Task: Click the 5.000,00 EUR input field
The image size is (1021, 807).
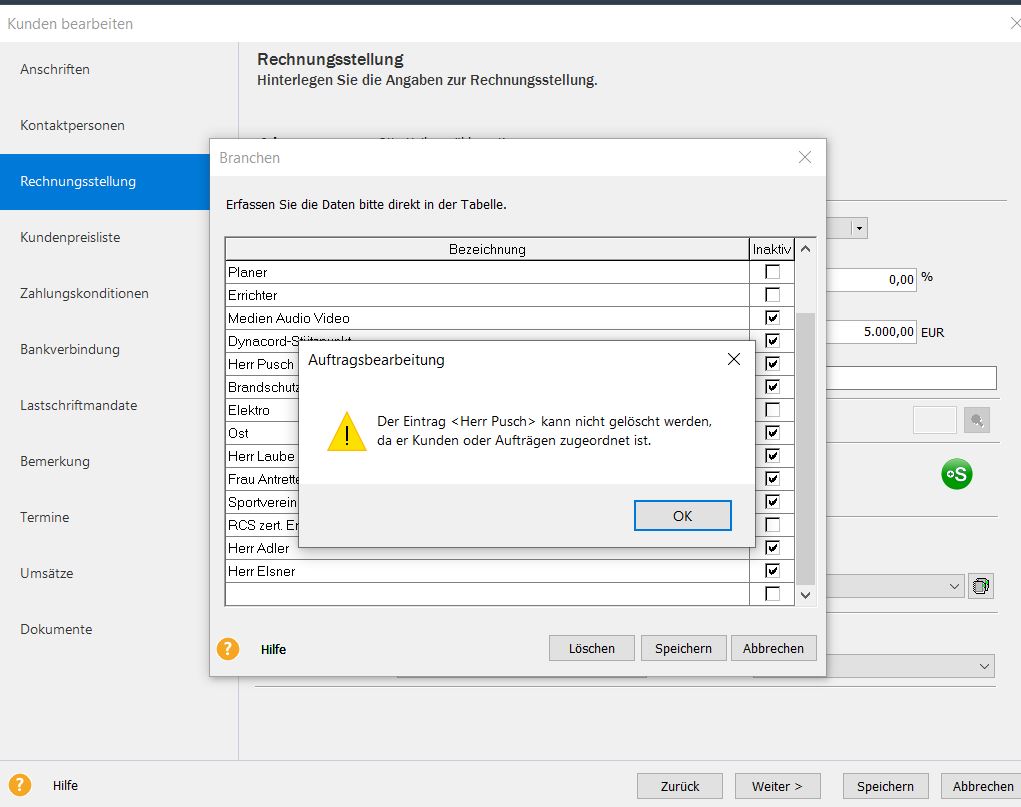Action: [871, 332]
